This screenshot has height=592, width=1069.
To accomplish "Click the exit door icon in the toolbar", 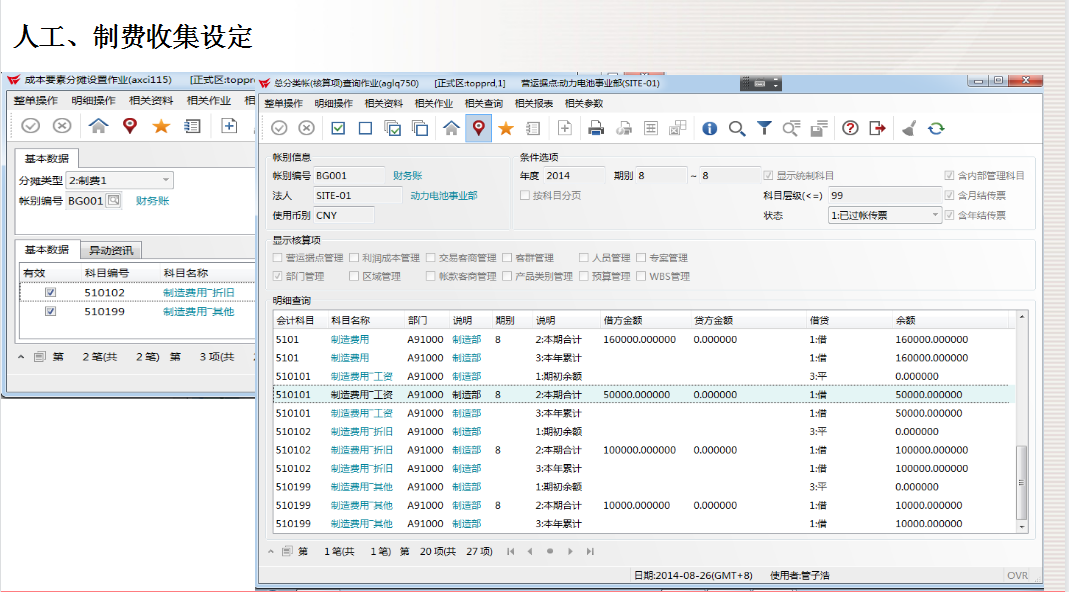I will click(x=877, y=128).
